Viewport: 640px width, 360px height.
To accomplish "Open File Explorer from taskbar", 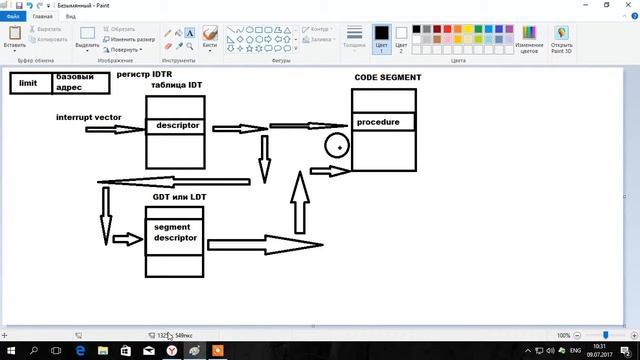I will point(103,351).
